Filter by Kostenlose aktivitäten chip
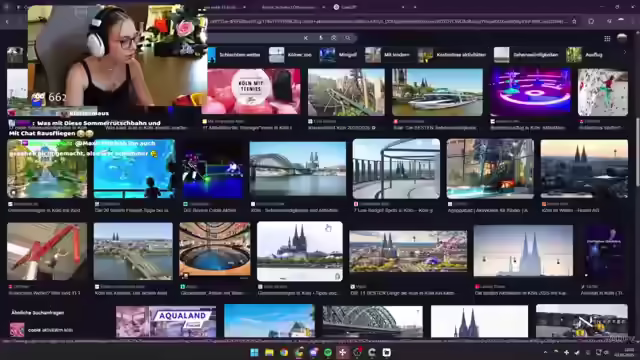The image size is (640, 360). 452,55
